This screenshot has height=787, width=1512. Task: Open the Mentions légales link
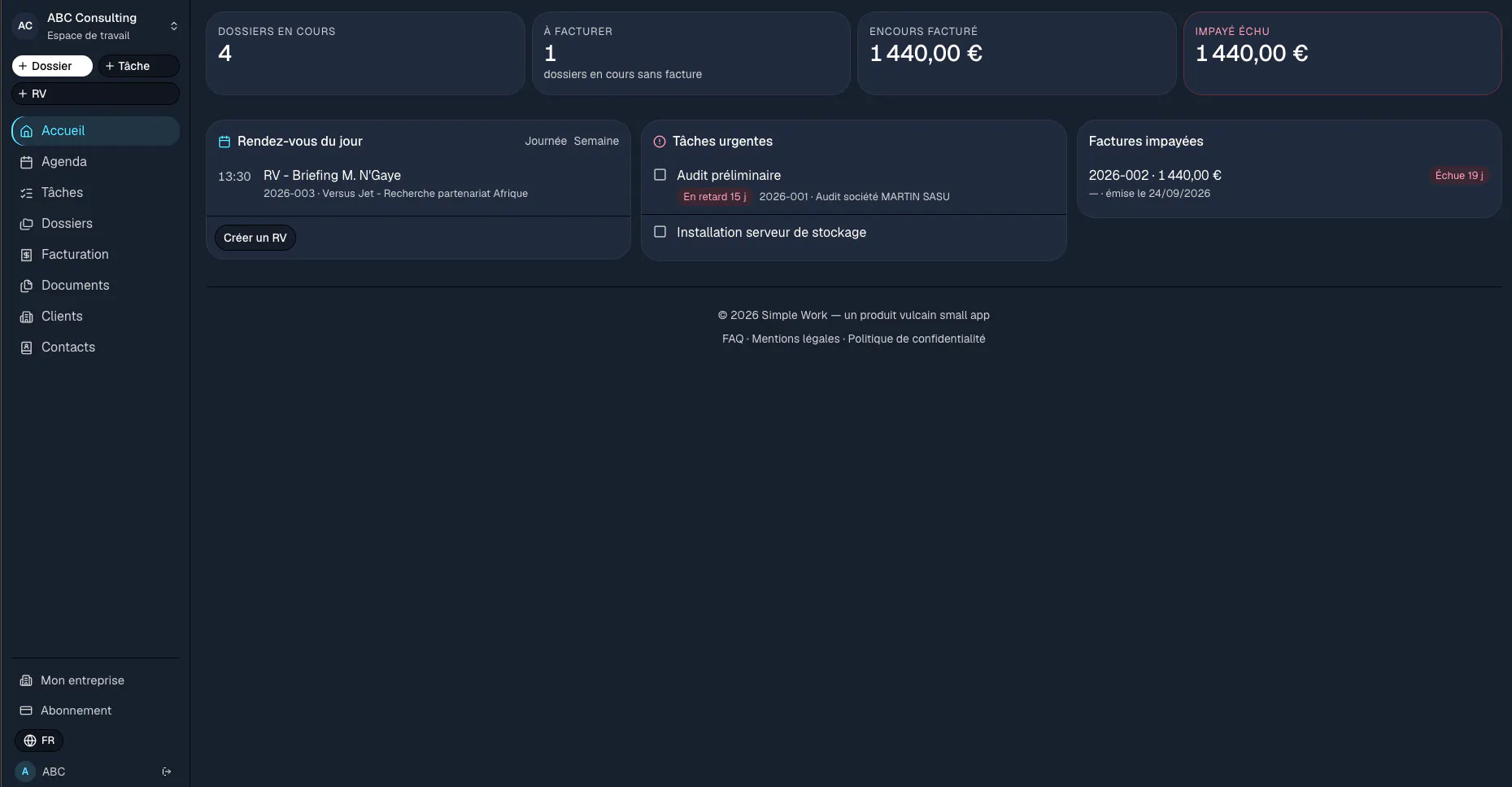point(795,339)
